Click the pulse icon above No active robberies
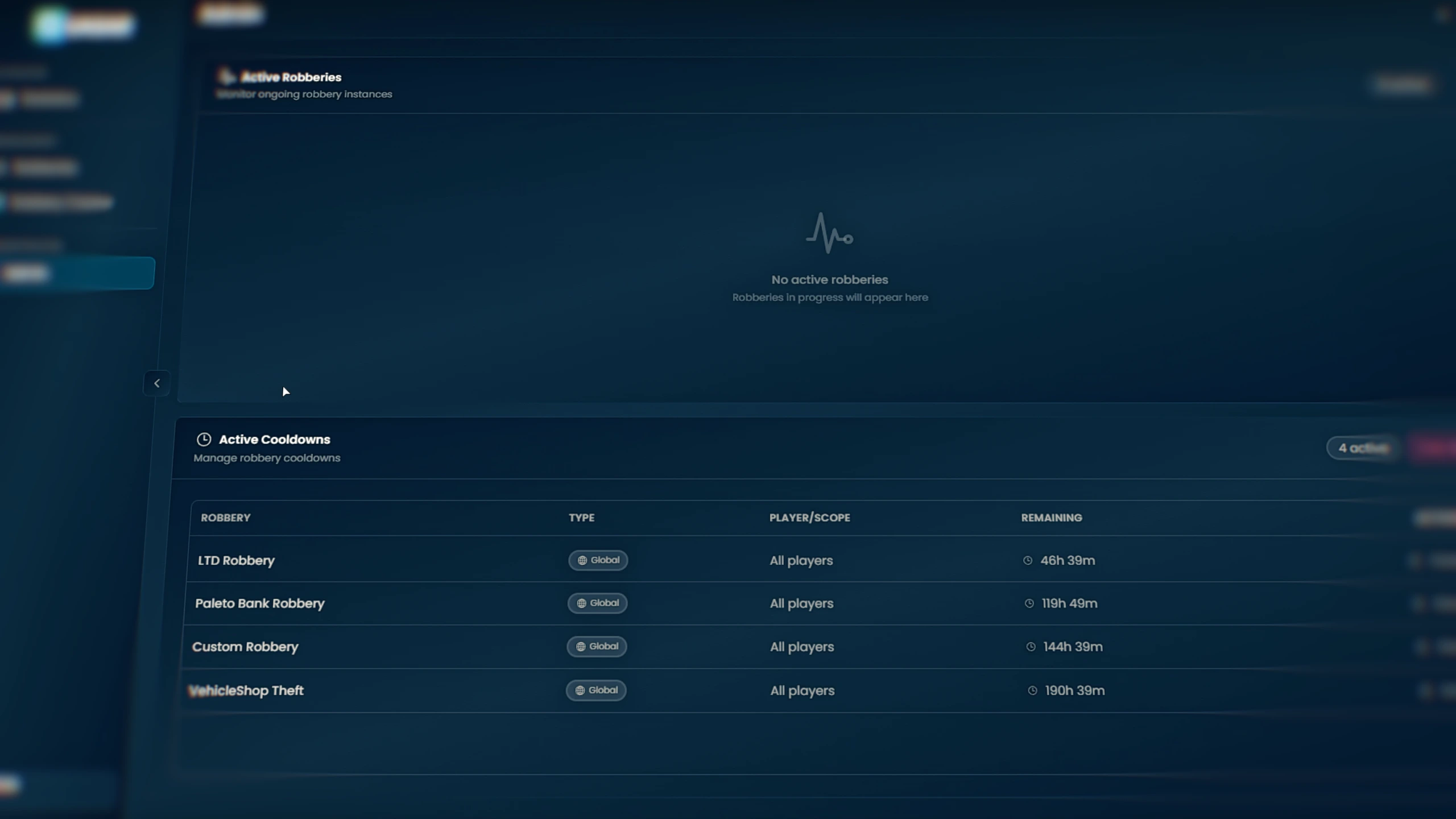The image size is (1456, 819). (x=829, y=233)
